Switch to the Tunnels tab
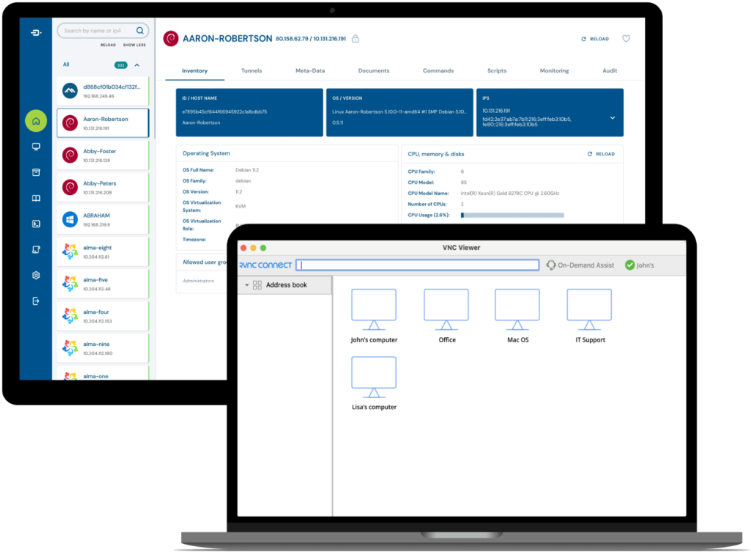This screenshot has width=751, height=552. click(252, 71)
